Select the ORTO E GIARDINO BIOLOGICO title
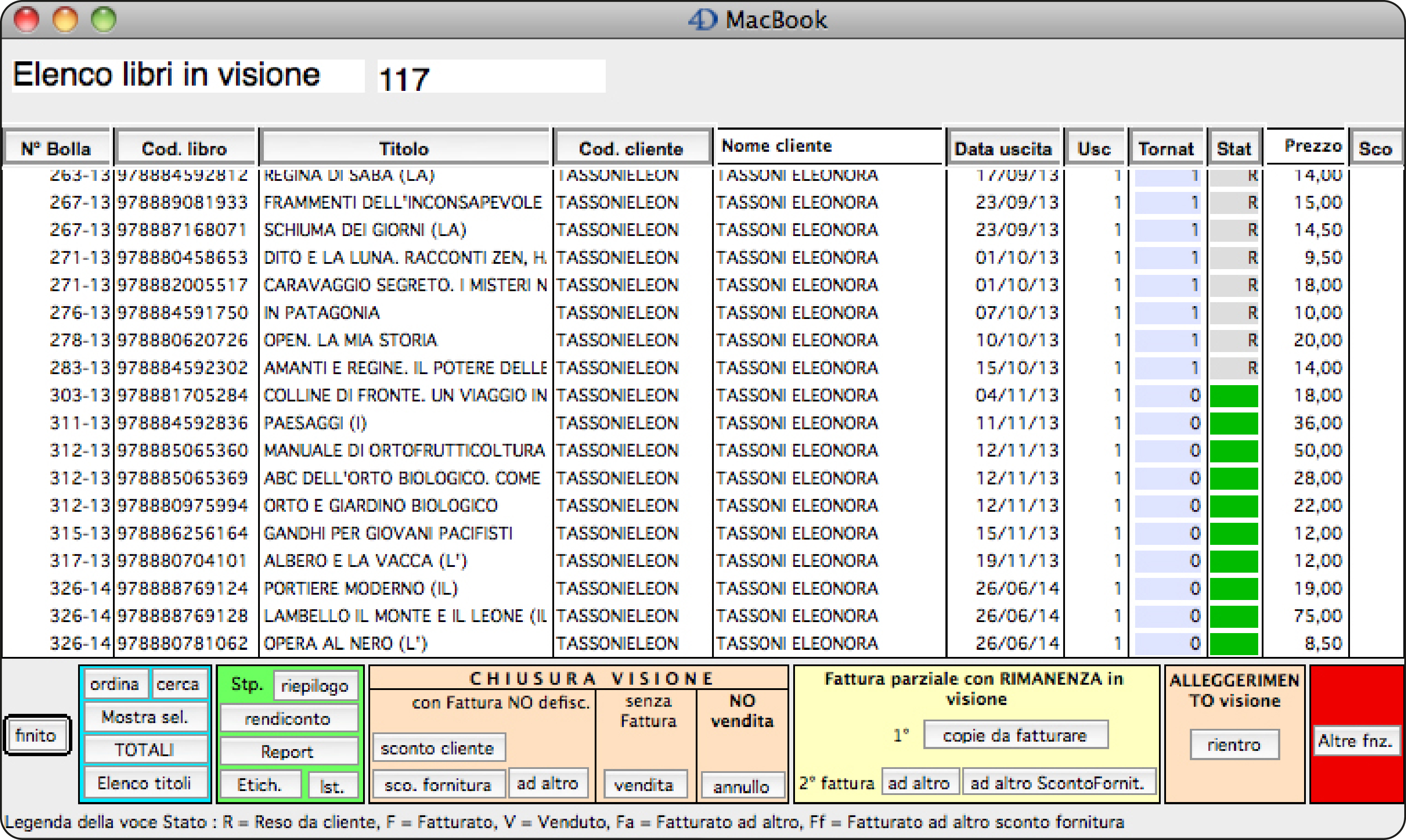 (x=382, y=505)
